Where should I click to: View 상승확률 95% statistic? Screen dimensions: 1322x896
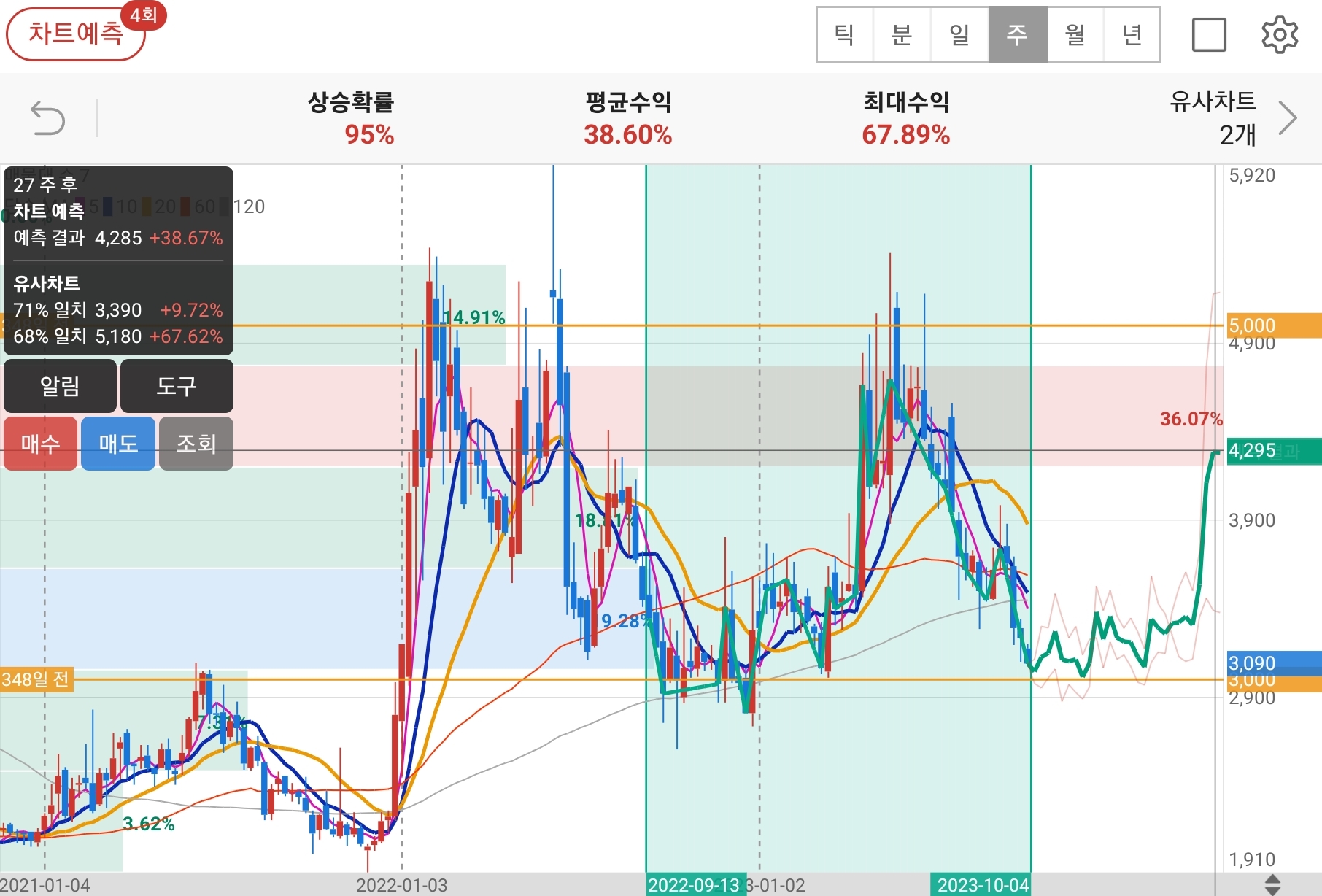(x=352, y=118)
